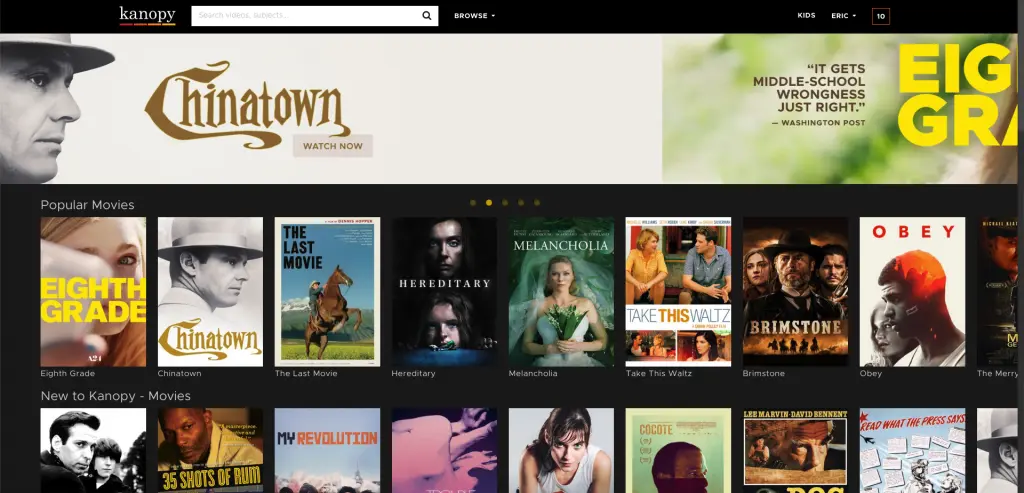Viewport: 1024px width, 493px height.
Task: Click the Kanopy logo
Action: point(147,16)
